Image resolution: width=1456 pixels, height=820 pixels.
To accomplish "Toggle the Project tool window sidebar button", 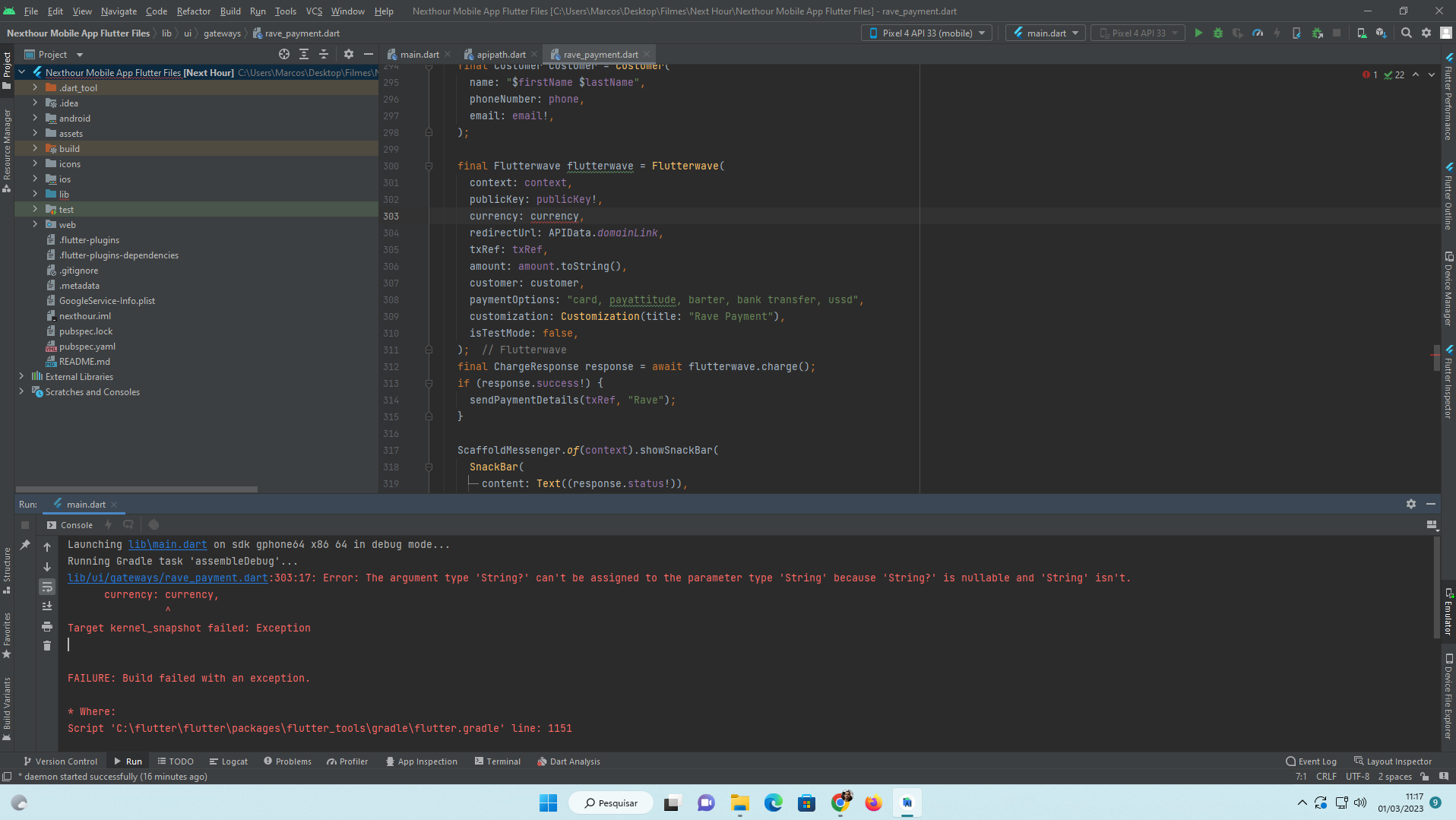I will point(7,70).
